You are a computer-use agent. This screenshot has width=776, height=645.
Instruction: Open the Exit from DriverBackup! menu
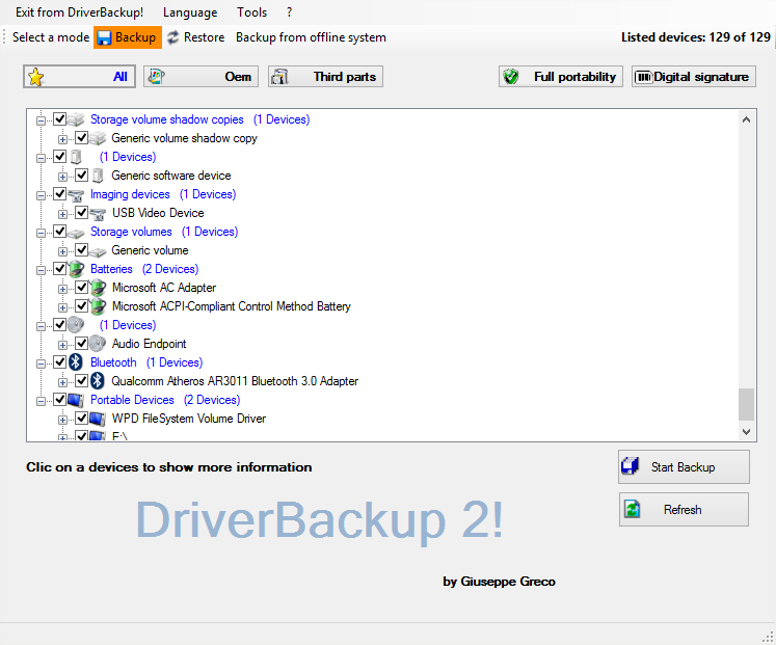coord(79,12)
